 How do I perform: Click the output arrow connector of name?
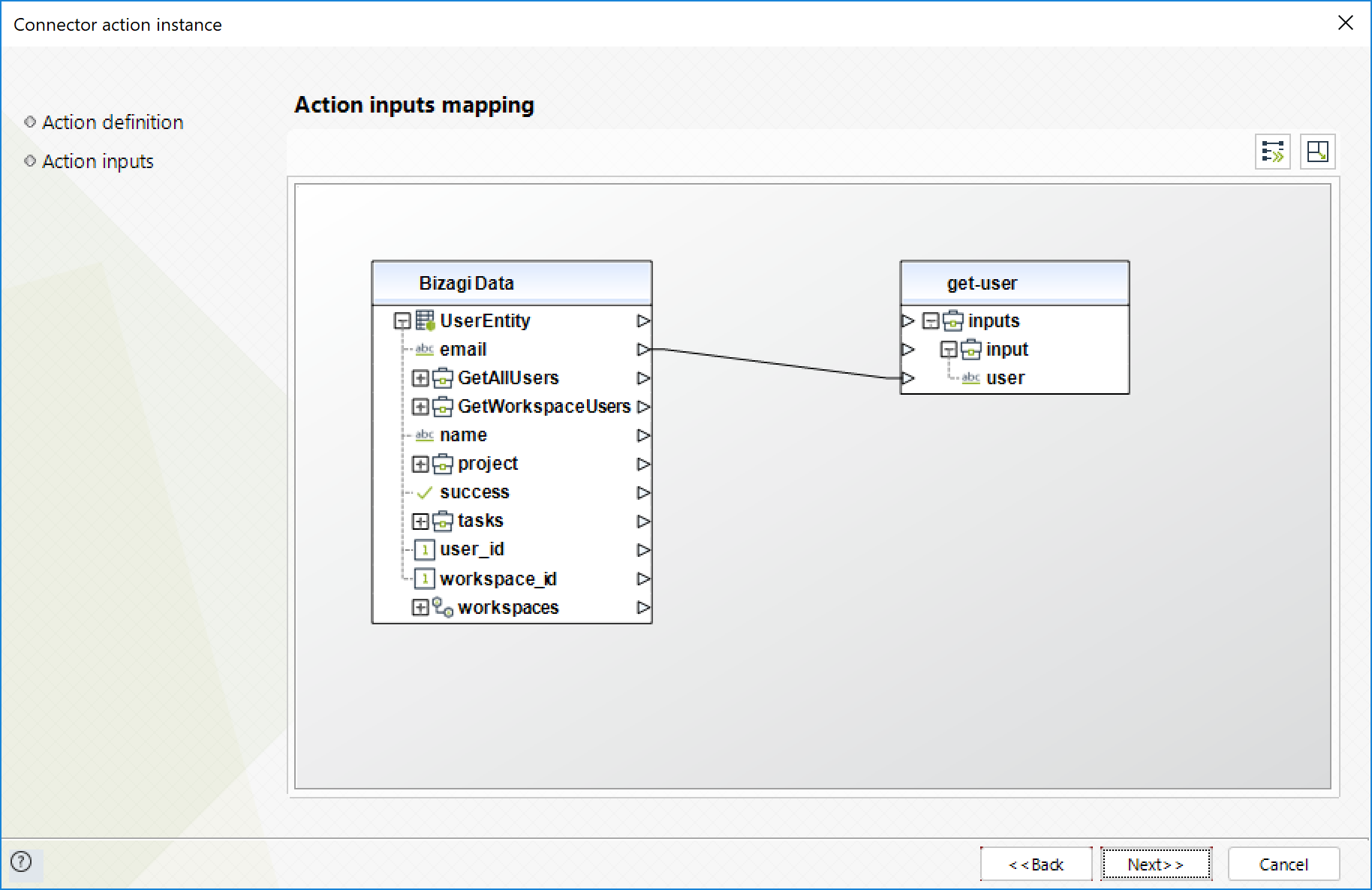tap(643, 435)
